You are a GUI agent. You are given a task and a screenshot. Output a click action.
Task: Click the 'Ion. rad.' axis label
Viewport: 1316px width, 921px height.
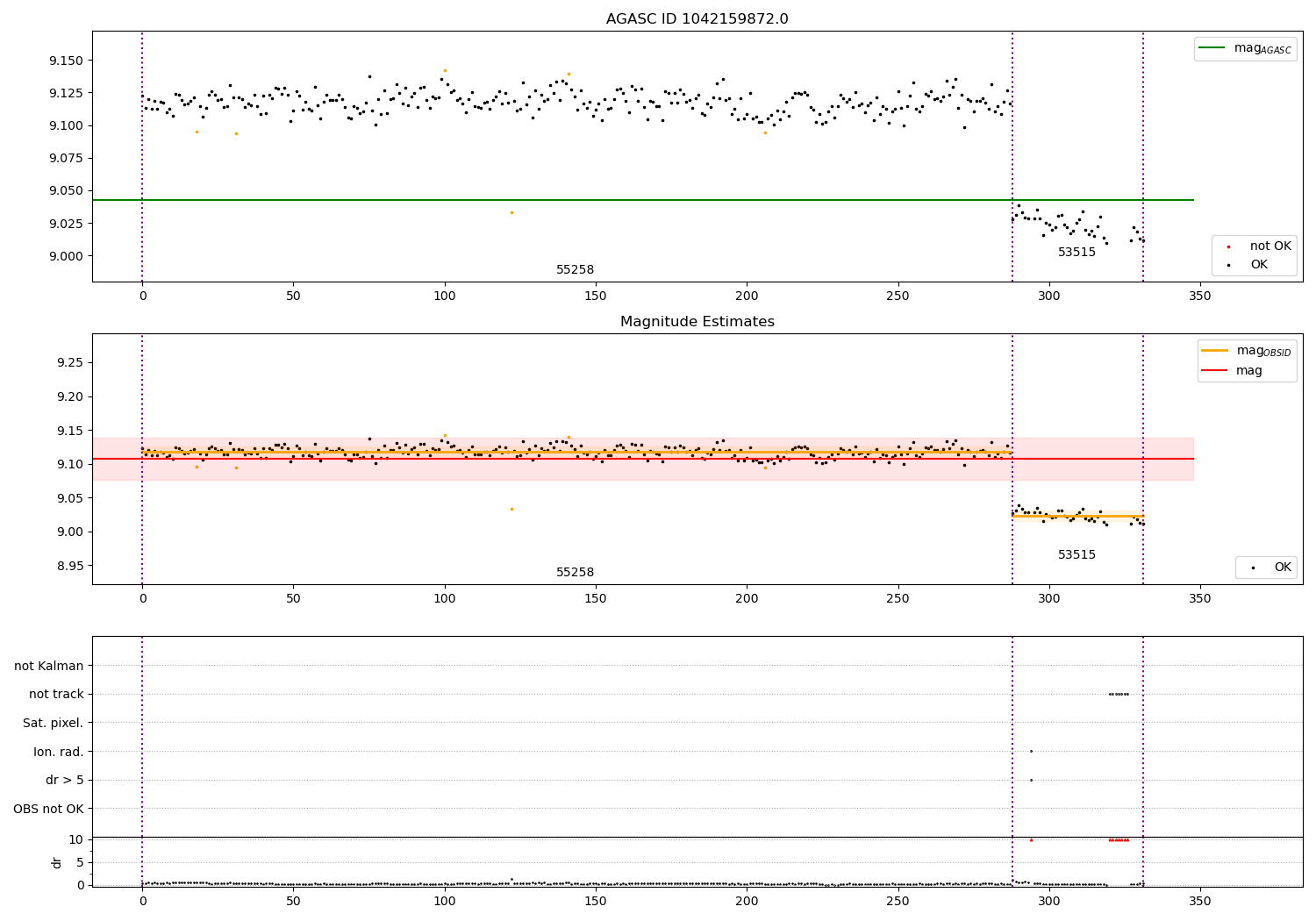pos(59,752)
